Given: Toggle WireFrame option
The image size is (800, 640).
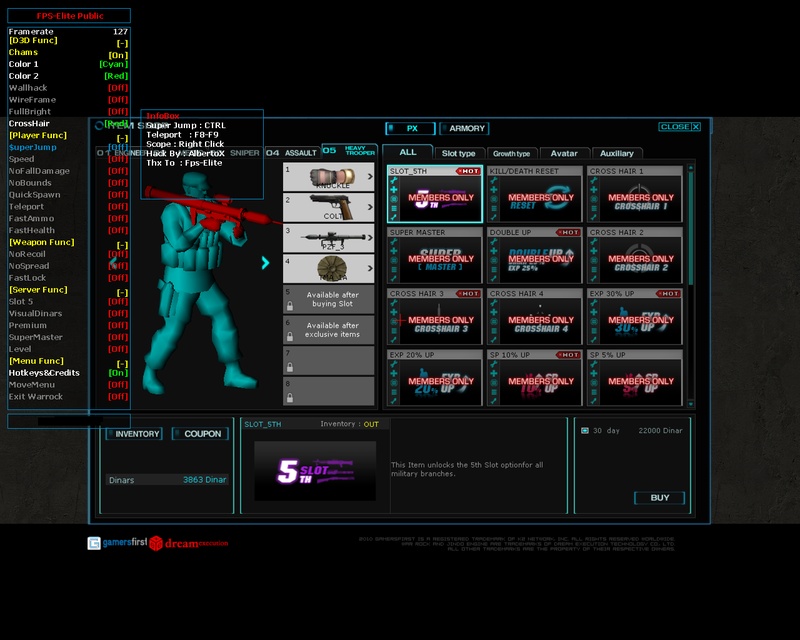Looking at the screenshot, I should click(68, 100).
